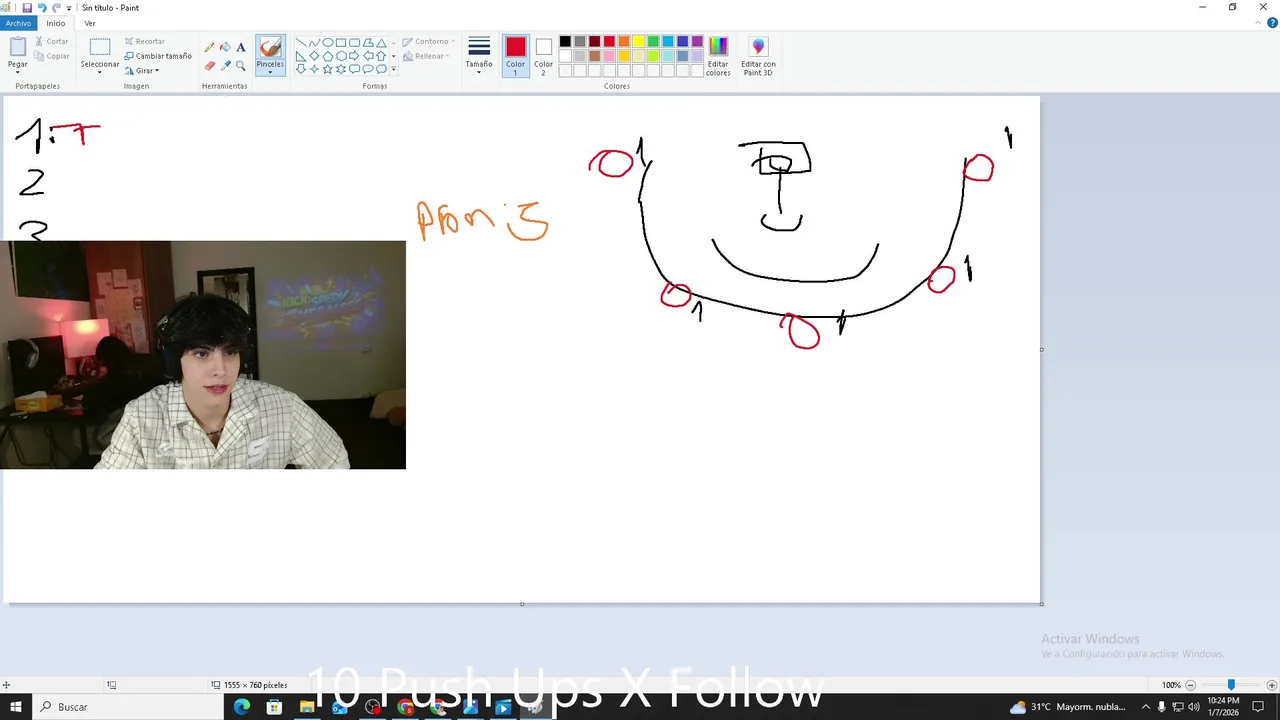
Task: Pick the Rounded rectangle shape
Action: point(354,43)
